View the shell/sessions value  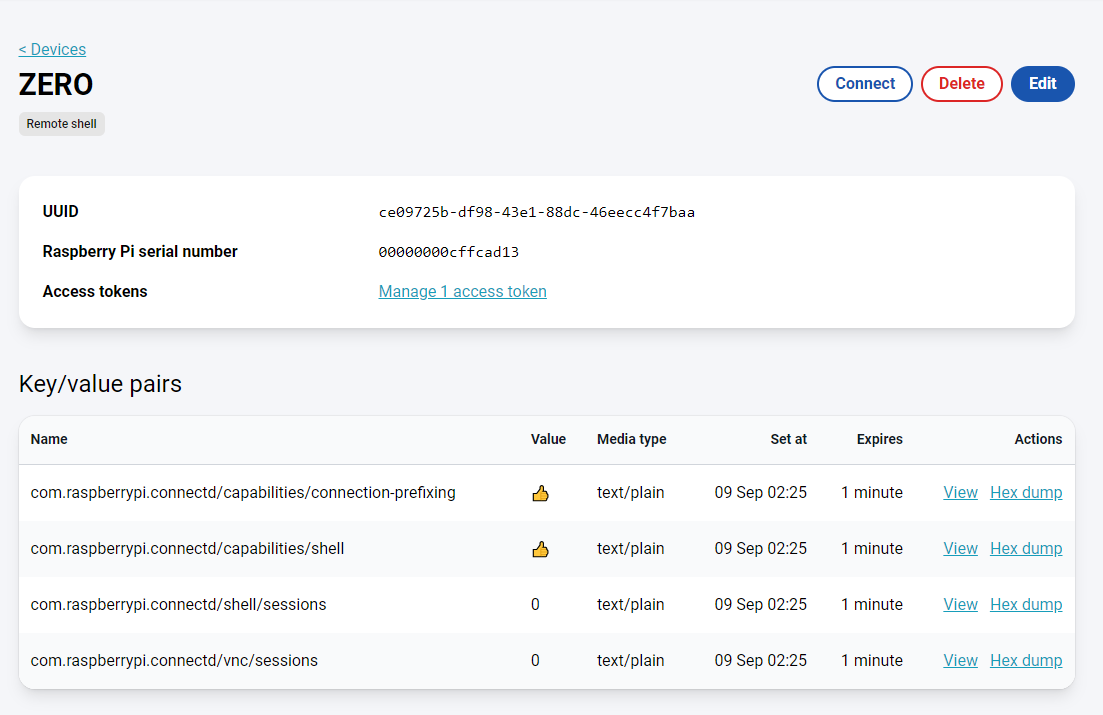960,605
